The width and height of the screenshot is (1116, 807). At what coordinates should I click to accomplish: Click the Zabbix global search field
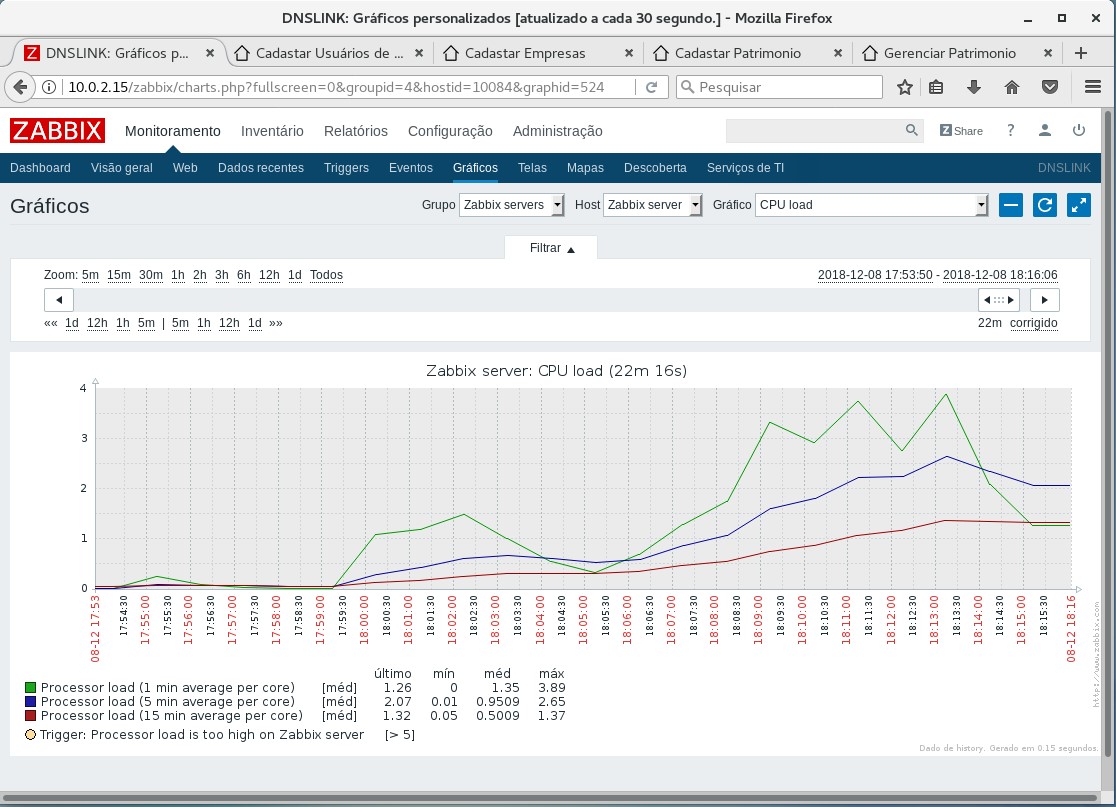(815, 130)
